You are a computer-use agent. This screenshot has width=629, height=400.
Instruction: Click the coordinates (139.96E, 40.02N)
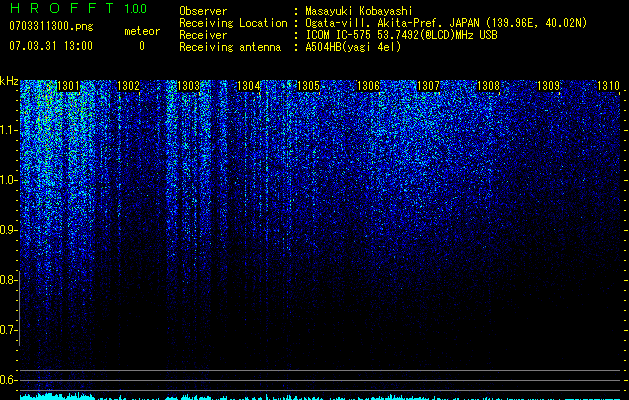535,24
